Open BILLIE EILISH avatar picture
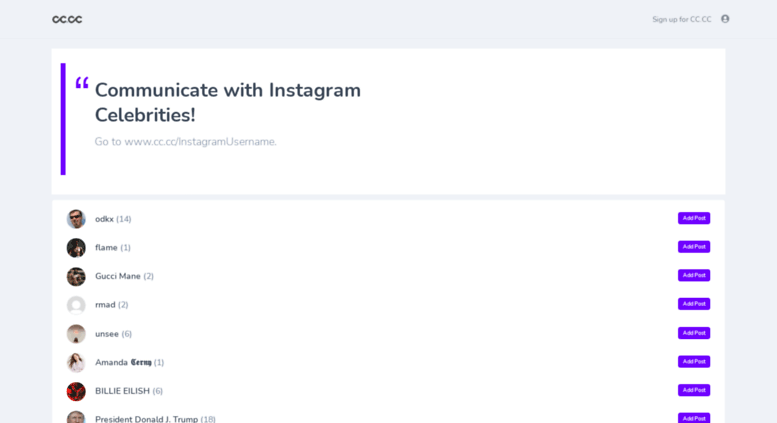 (76, 391)
